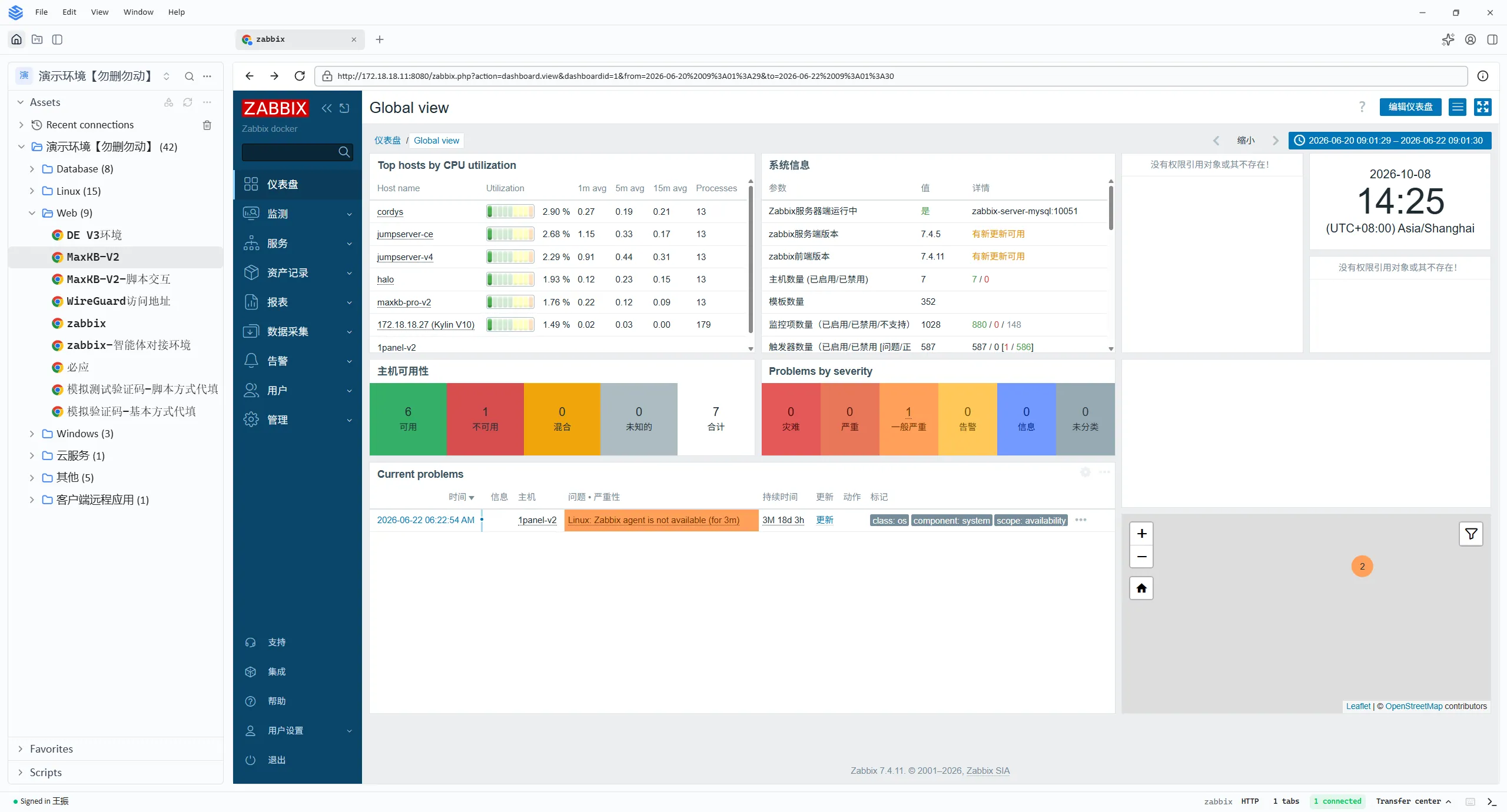This screenshot has width=1507, height=812.
Task: Open the page info icon at address bar end
Action: 1483,76
